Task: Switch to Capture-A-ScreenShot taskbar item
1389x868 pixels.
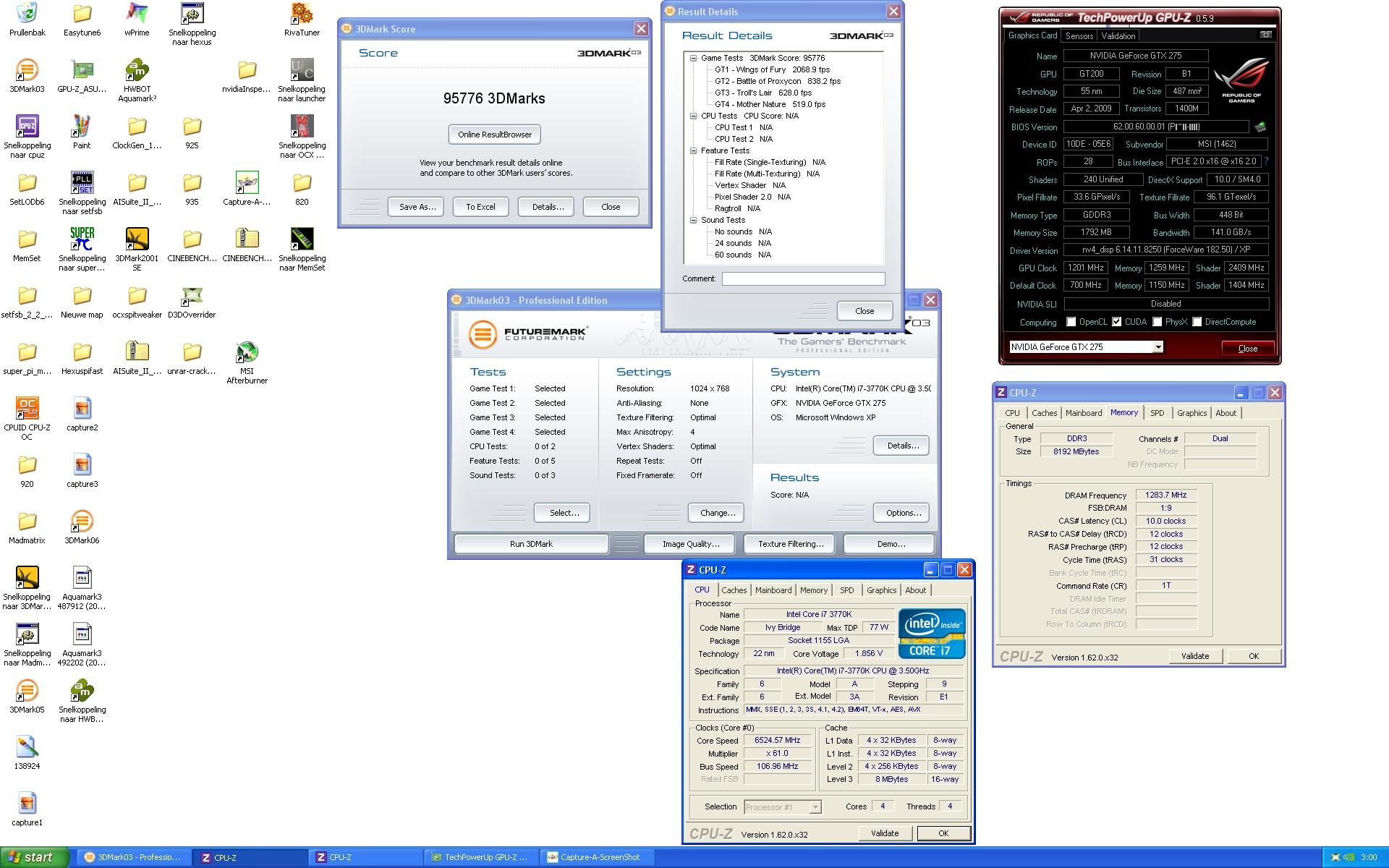Action: coord(598,857)
